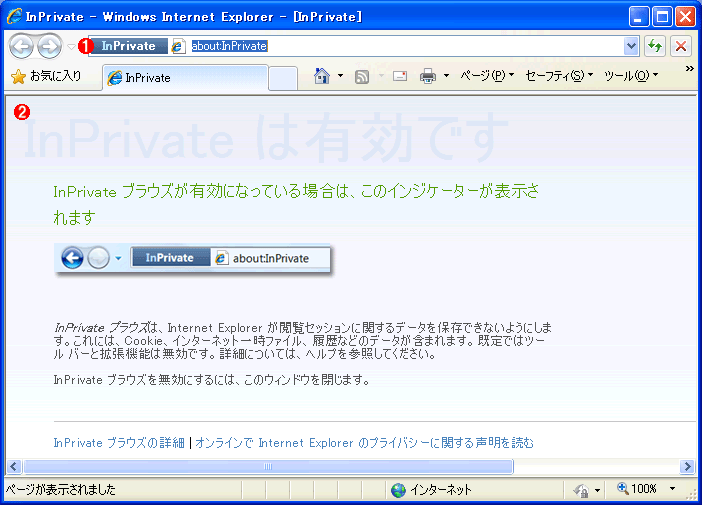This screenshot has width=702, height=505.
Task: Open the InPrivate ブラウズの詳細 link
Action: tap(119, 443)
